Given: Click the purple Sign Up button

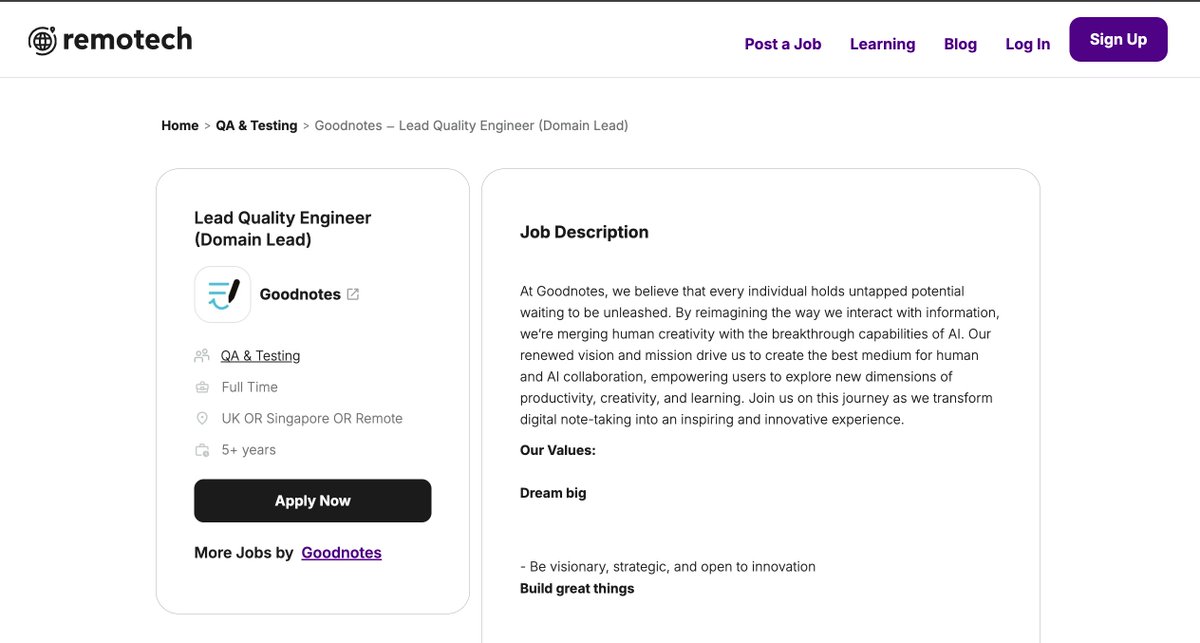Looking at the screenshot, I should click(x=1118, y=39).
